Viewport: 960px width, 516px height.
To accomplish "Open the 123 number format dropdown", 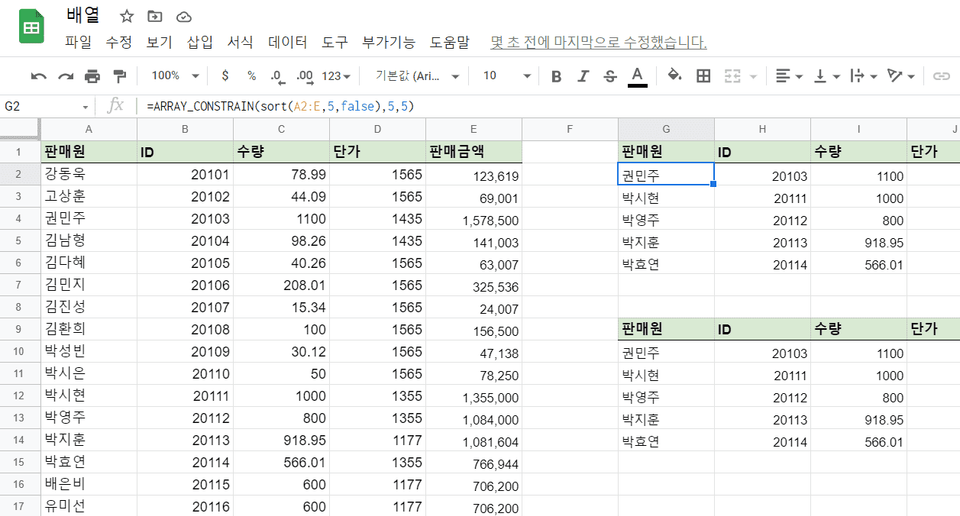I will tap(336, 76).
